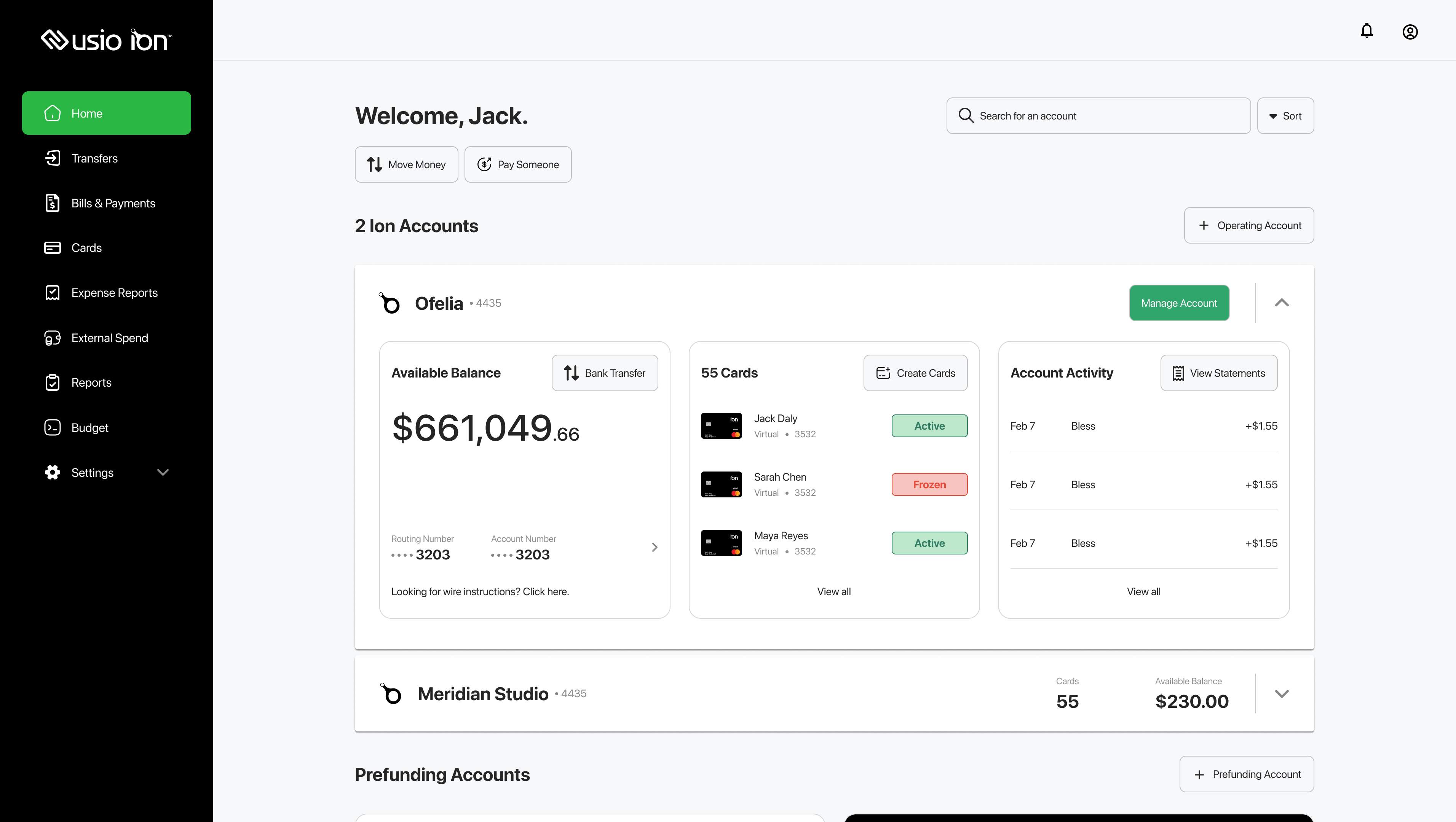The image size is (1456, 822).
Task: Open user profile icon
Action: (1410, 32)
